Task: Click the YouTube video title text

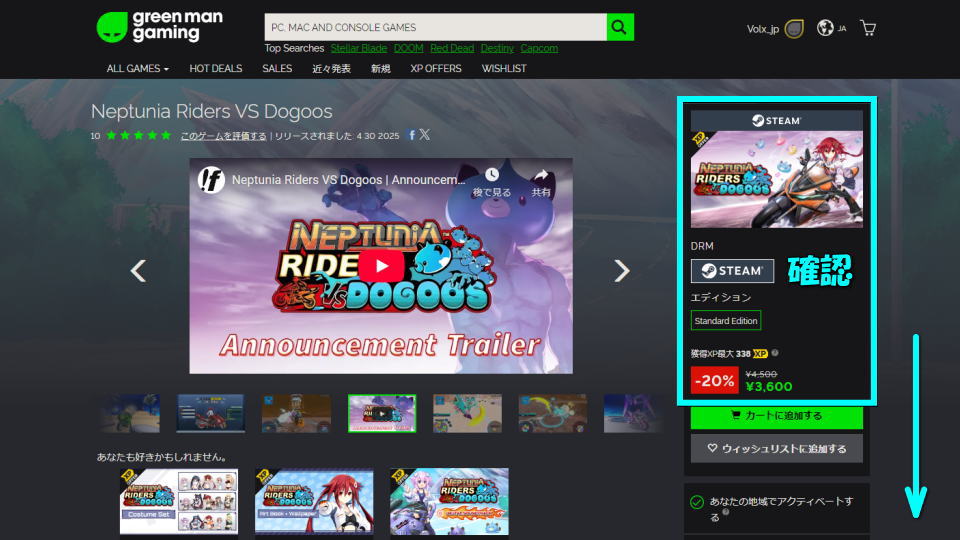Action: tap(348, 180)
